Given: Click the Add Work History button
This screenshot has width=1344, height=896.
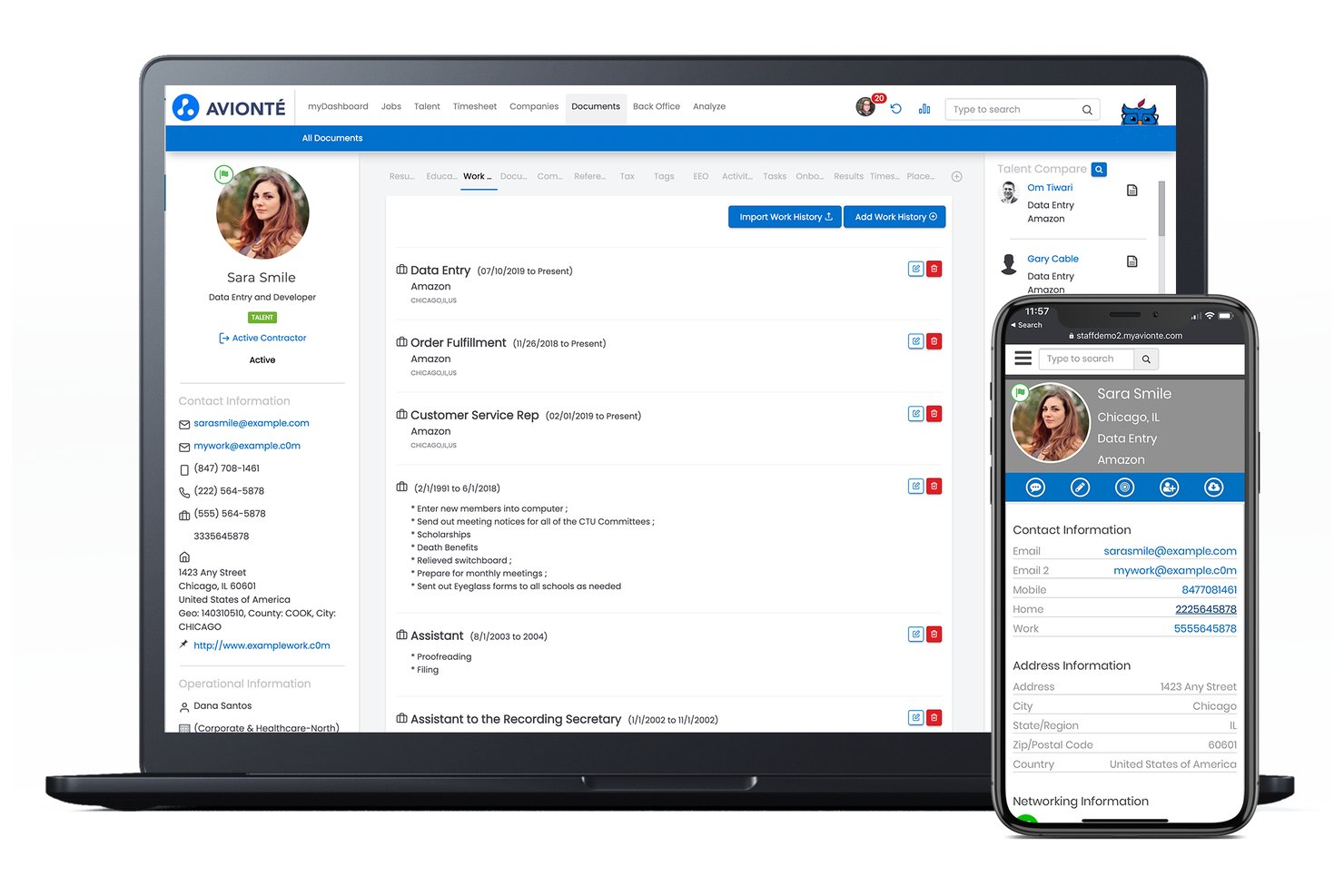Looking at the screenshot, I should click(894, 217).
